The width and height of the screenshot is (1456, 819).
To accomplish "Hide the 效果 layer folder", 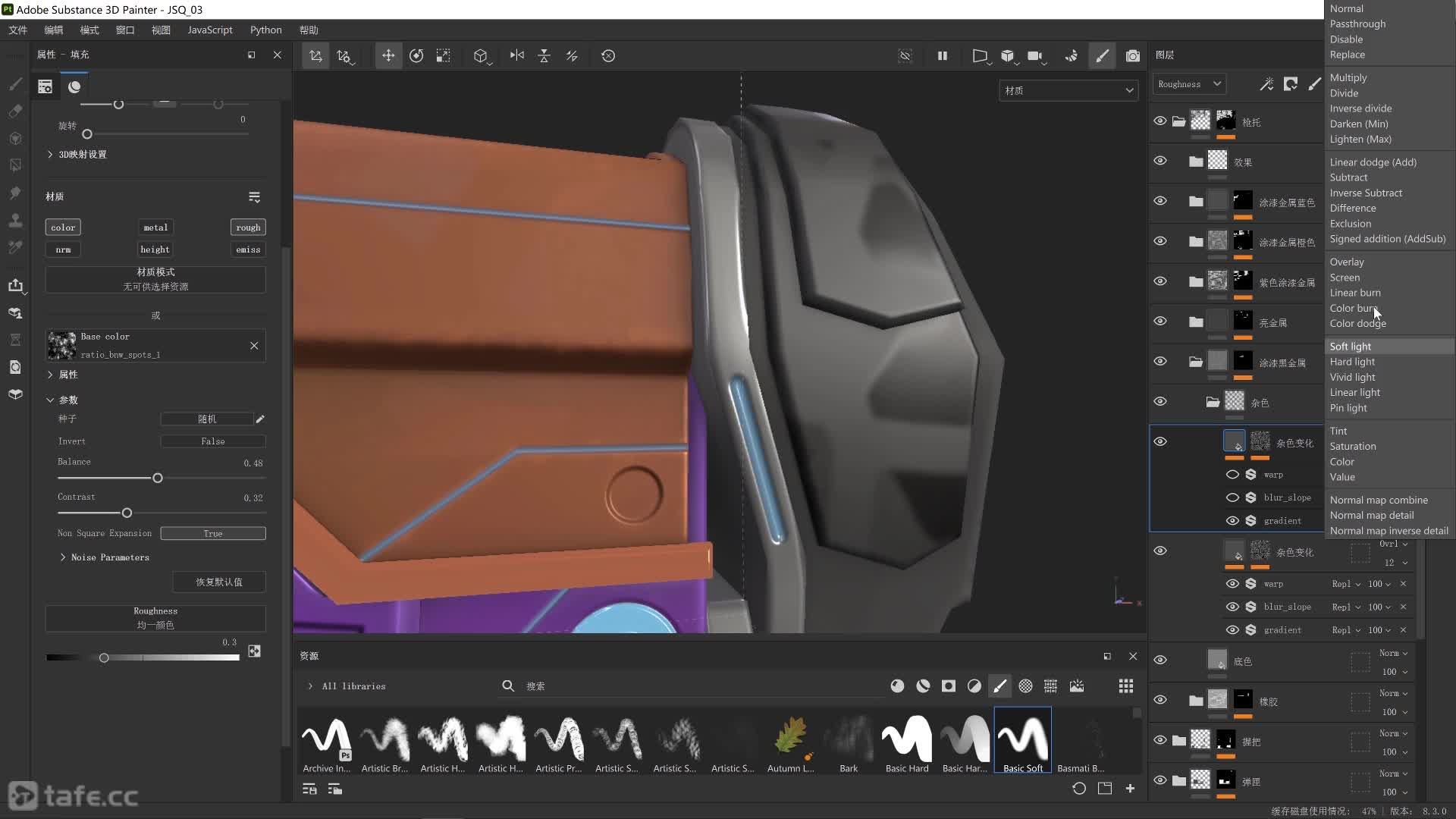I will point(1160,161).
